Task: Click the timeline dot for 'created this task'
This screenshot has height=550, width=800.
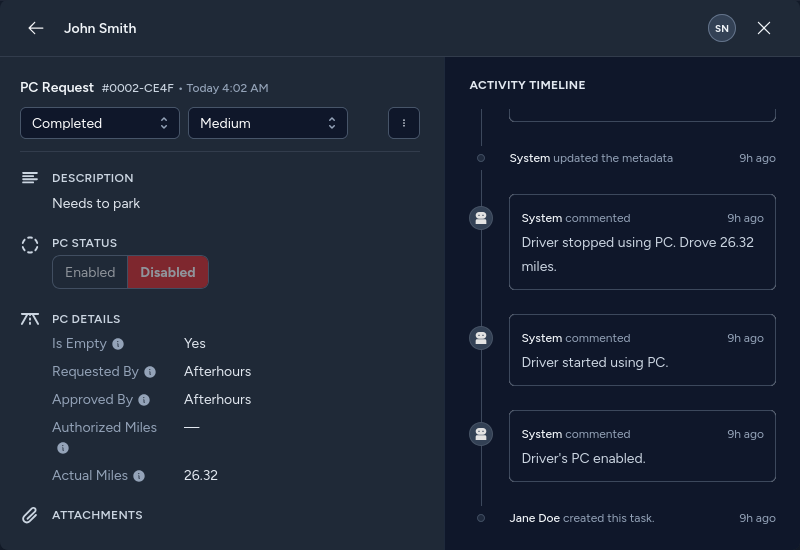Action: (481, 518)
